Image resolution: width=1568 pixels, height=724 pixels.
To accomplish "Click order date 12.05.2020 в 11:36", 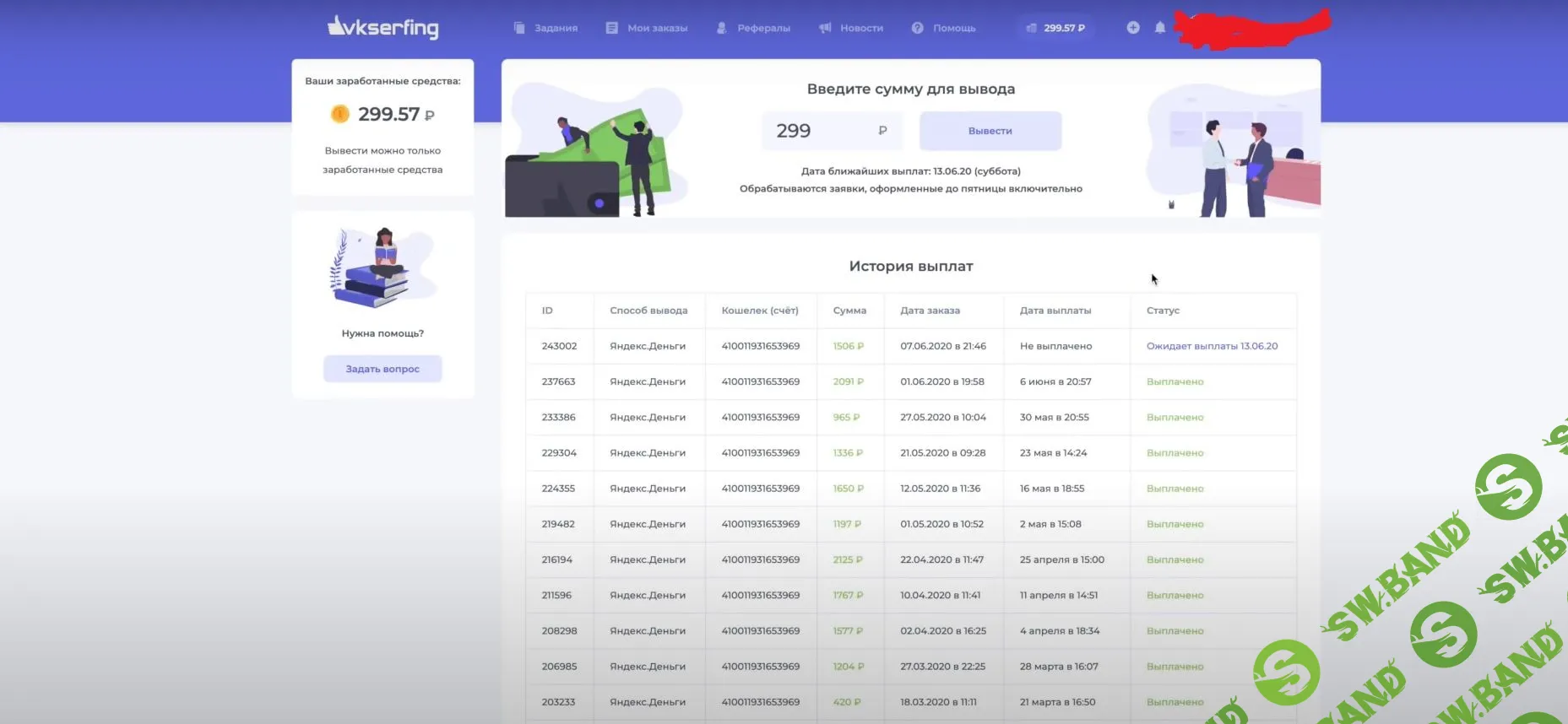I will [940, 488].
